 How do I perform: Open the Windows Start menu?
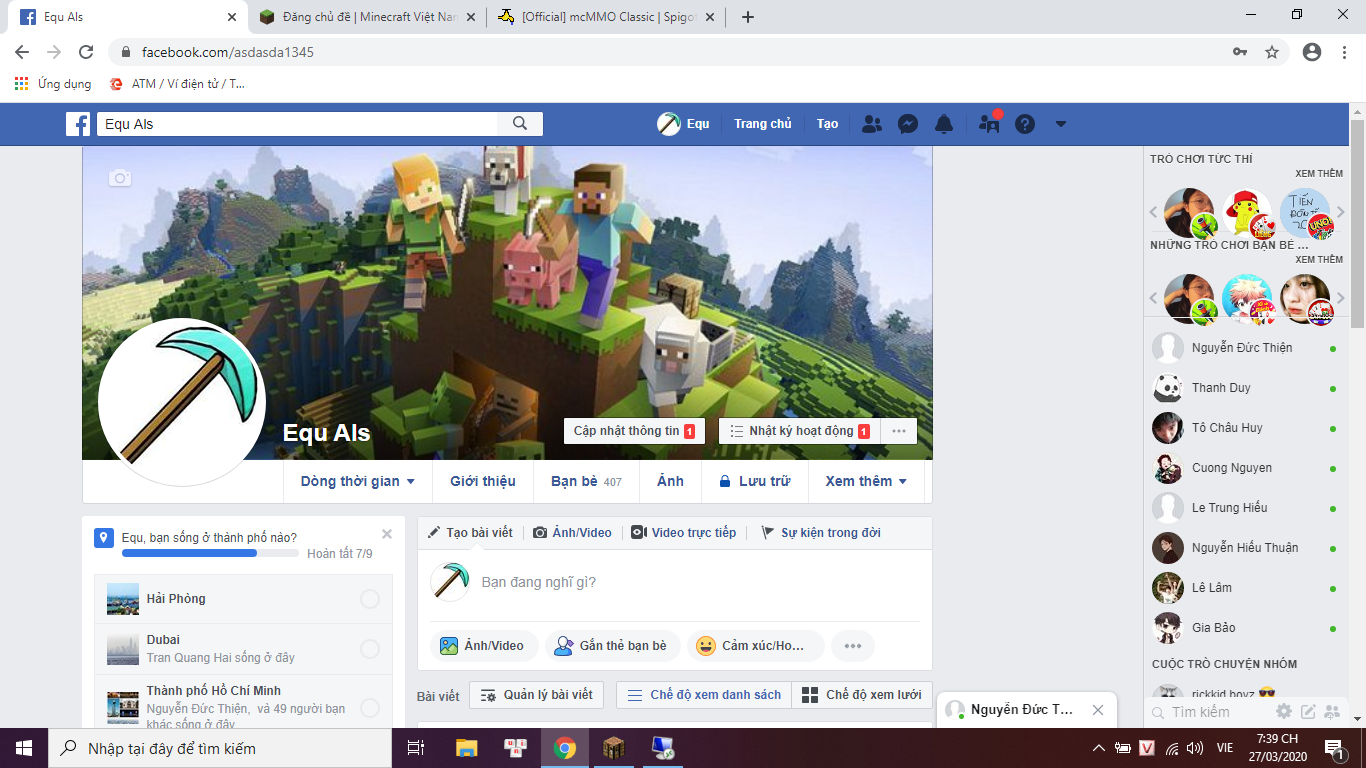tap(24, 748)
